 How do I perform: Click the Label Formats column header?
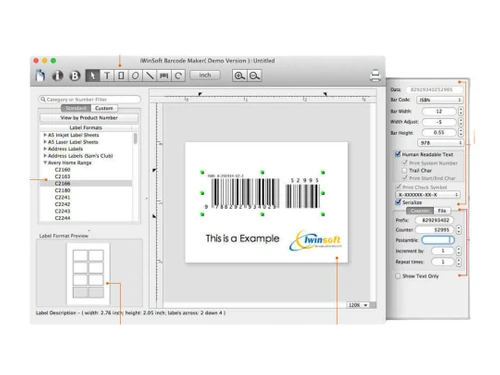tap(86, 128)
